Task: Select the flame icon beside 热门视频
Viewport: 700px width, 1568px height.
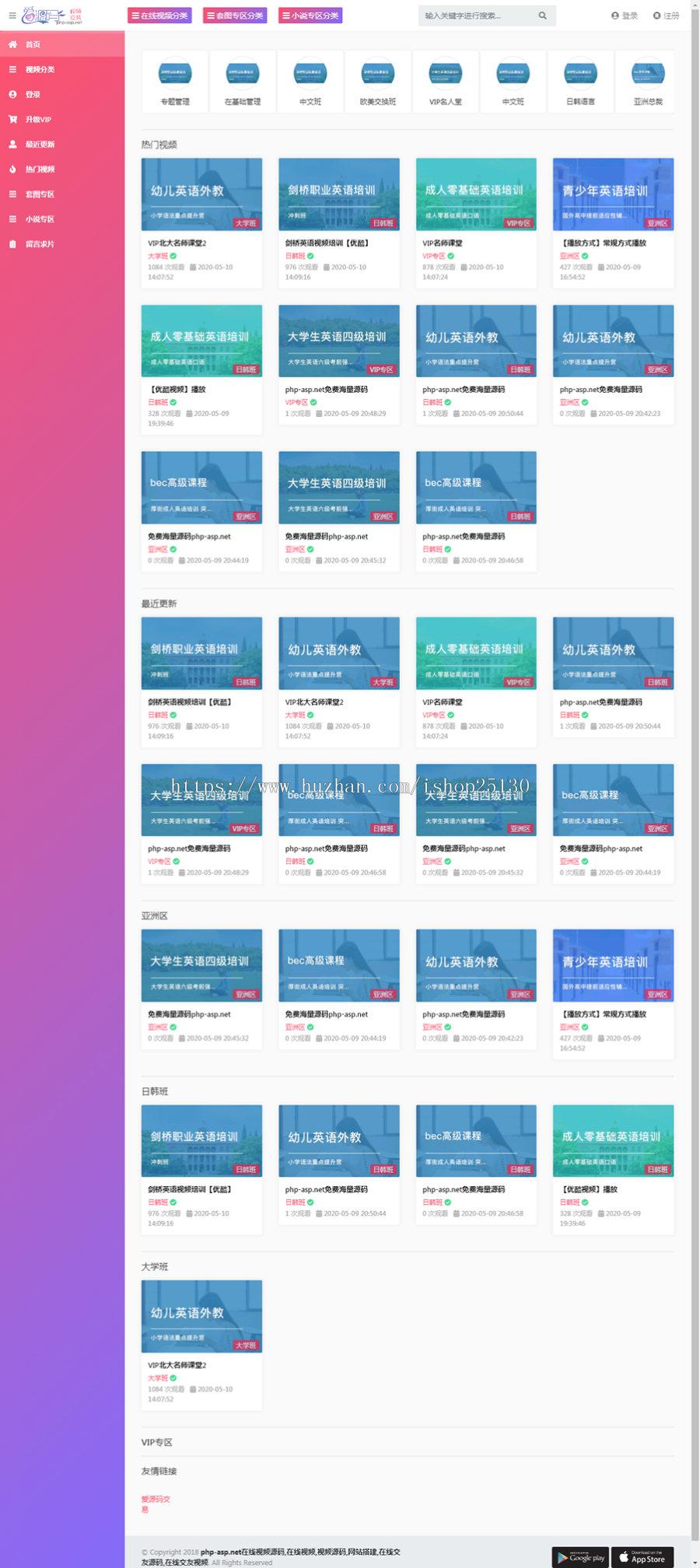Action: pyautogui.click(x=12, y=169)
